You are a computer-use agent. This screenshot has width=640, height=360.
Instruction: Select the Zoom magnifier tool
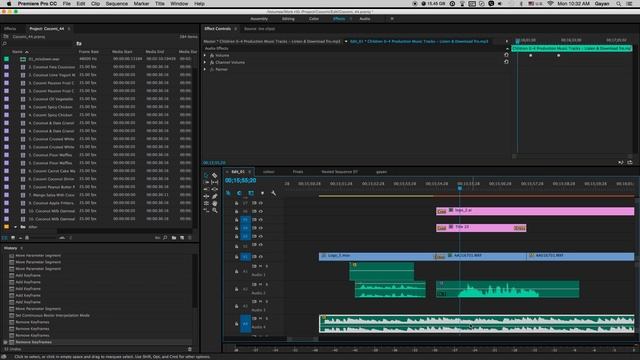coord(215,211)
